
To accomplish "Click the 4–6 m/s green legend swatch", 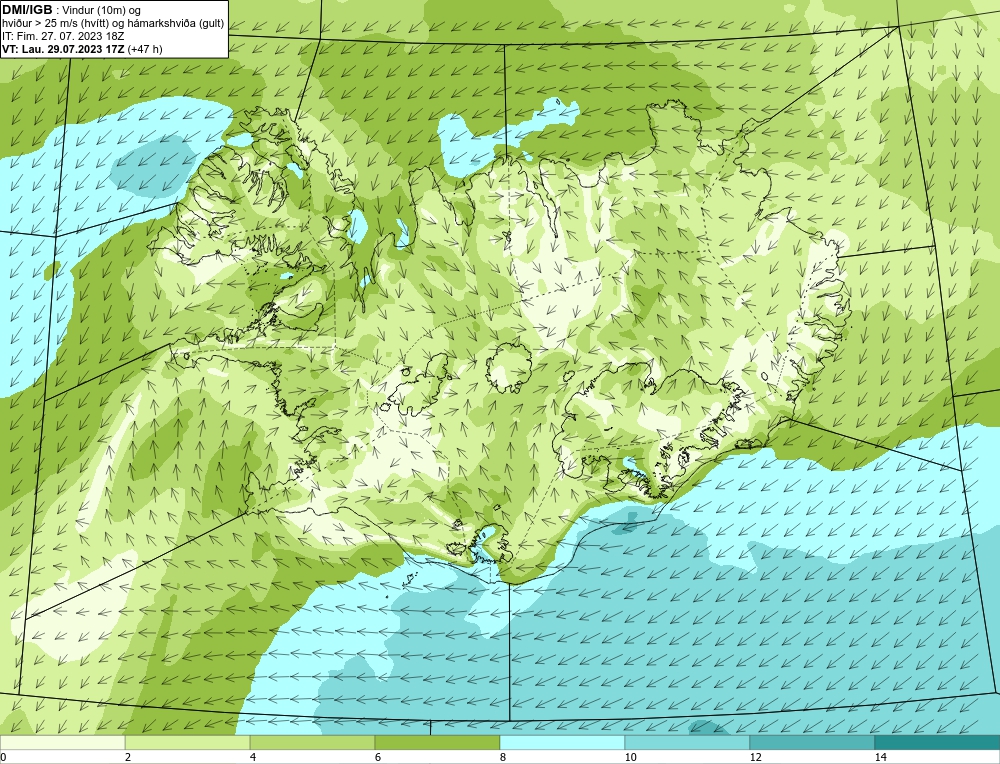I will [312, 742].
